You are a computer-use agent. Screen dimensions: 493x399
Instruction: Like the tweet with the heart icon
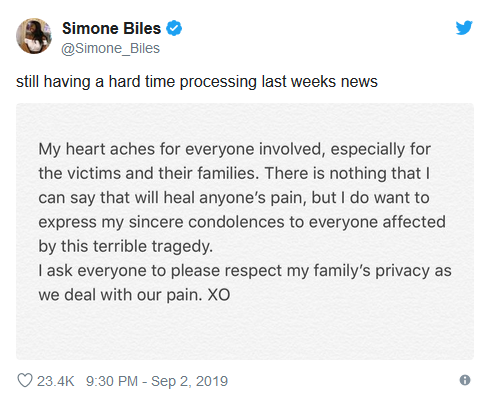click(25, 380)
